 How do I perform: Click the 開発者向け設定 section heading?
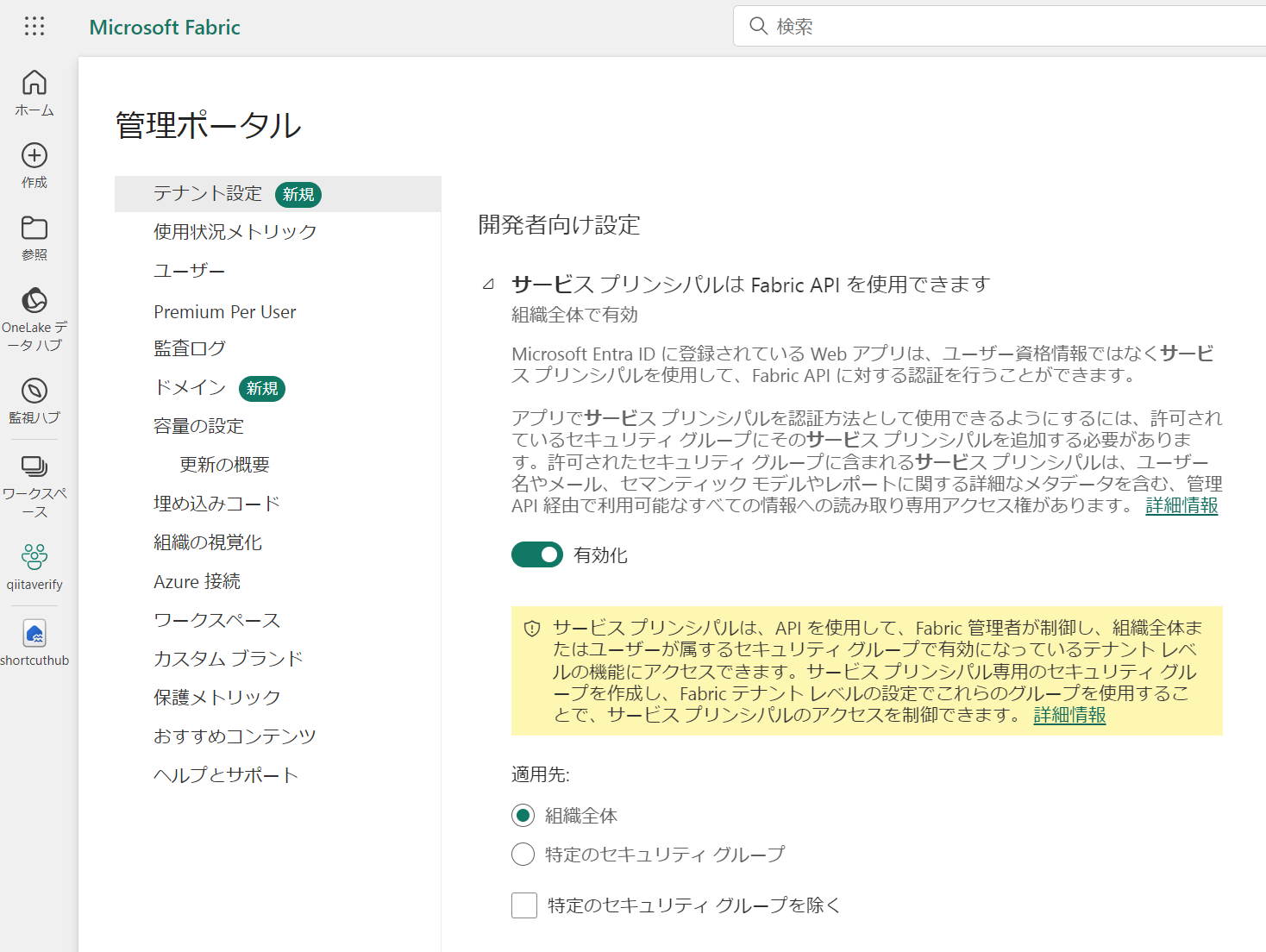[560, 225]
